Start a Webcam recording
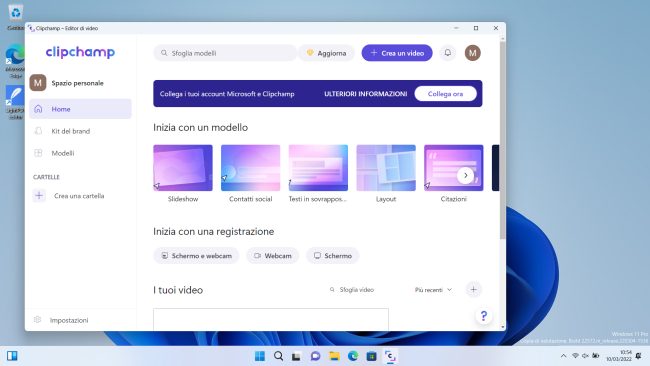The width and height of the screenshot is (650, 366). (x=272, y=256)
